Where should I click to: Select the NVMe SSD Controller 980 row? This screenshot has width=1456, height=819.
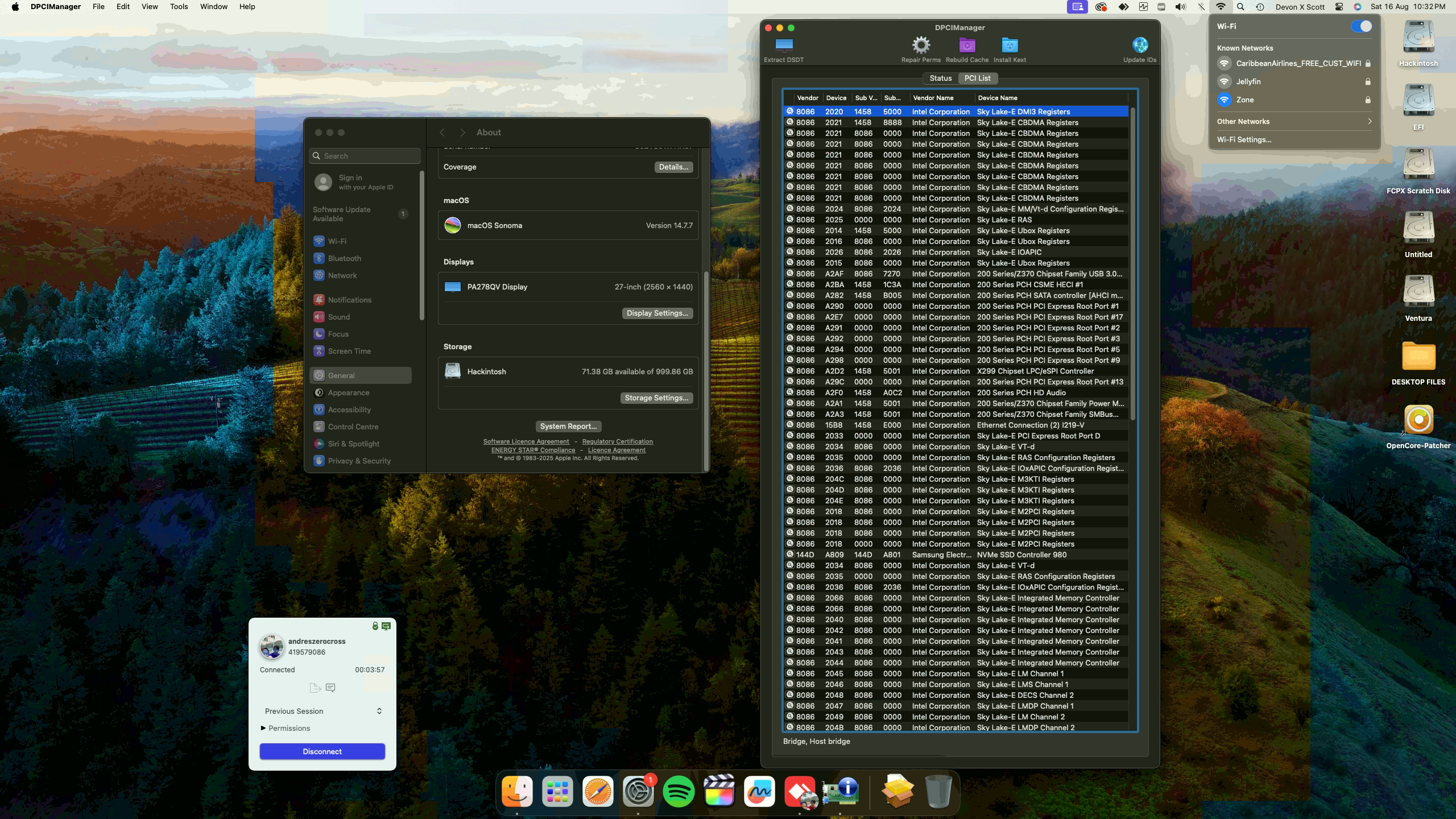click(955, 555)
